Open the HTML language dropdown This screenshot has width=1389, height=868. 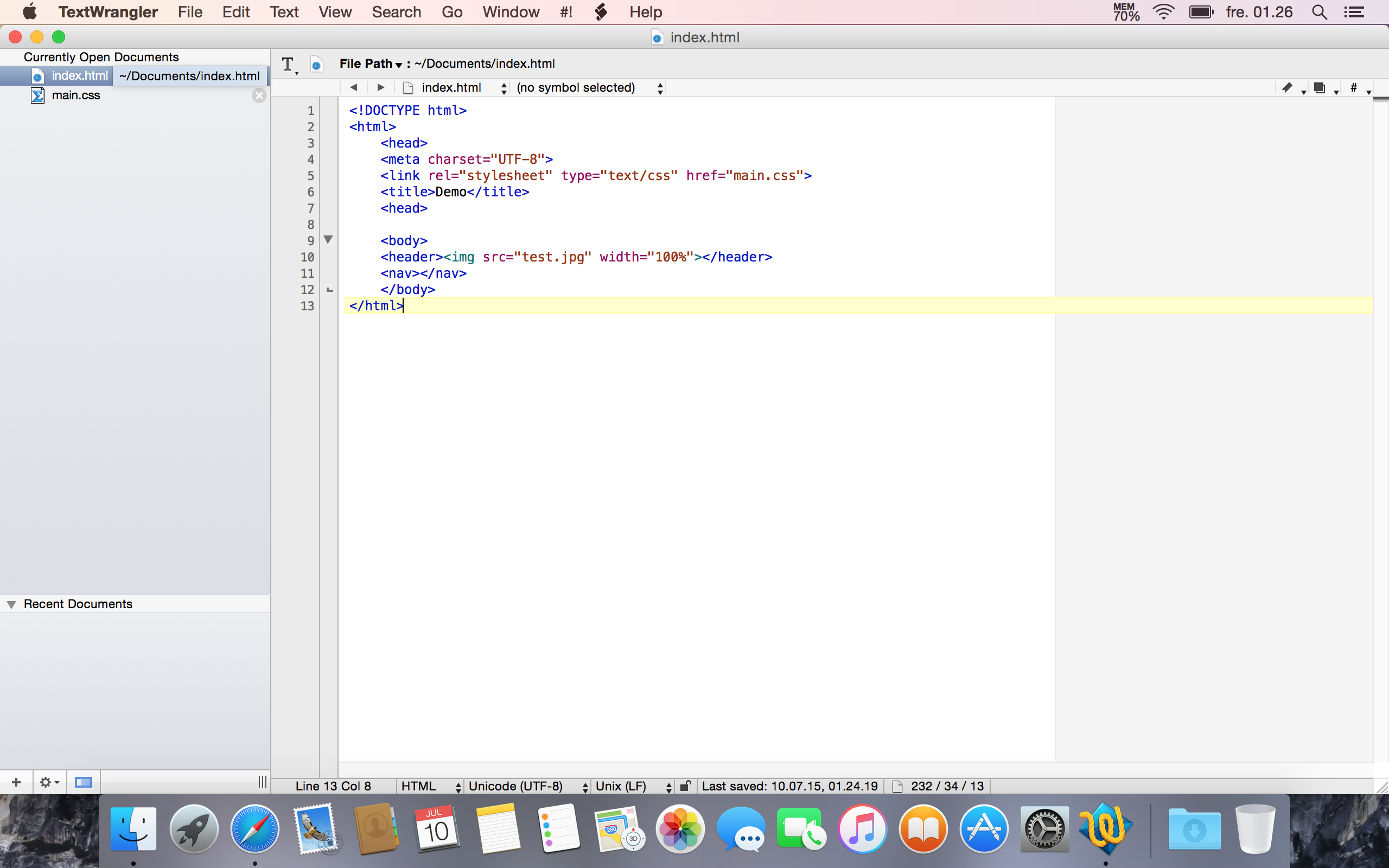[430, 786]
